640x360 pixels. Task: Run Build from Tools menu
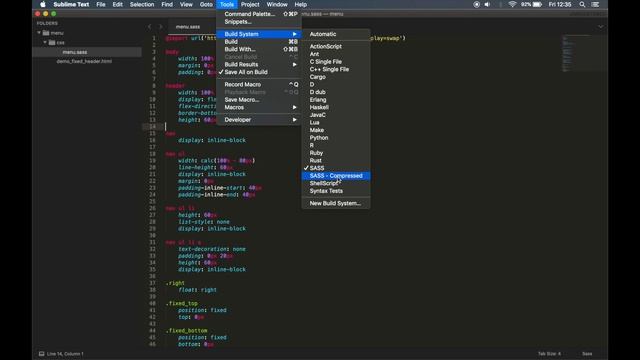259,42
